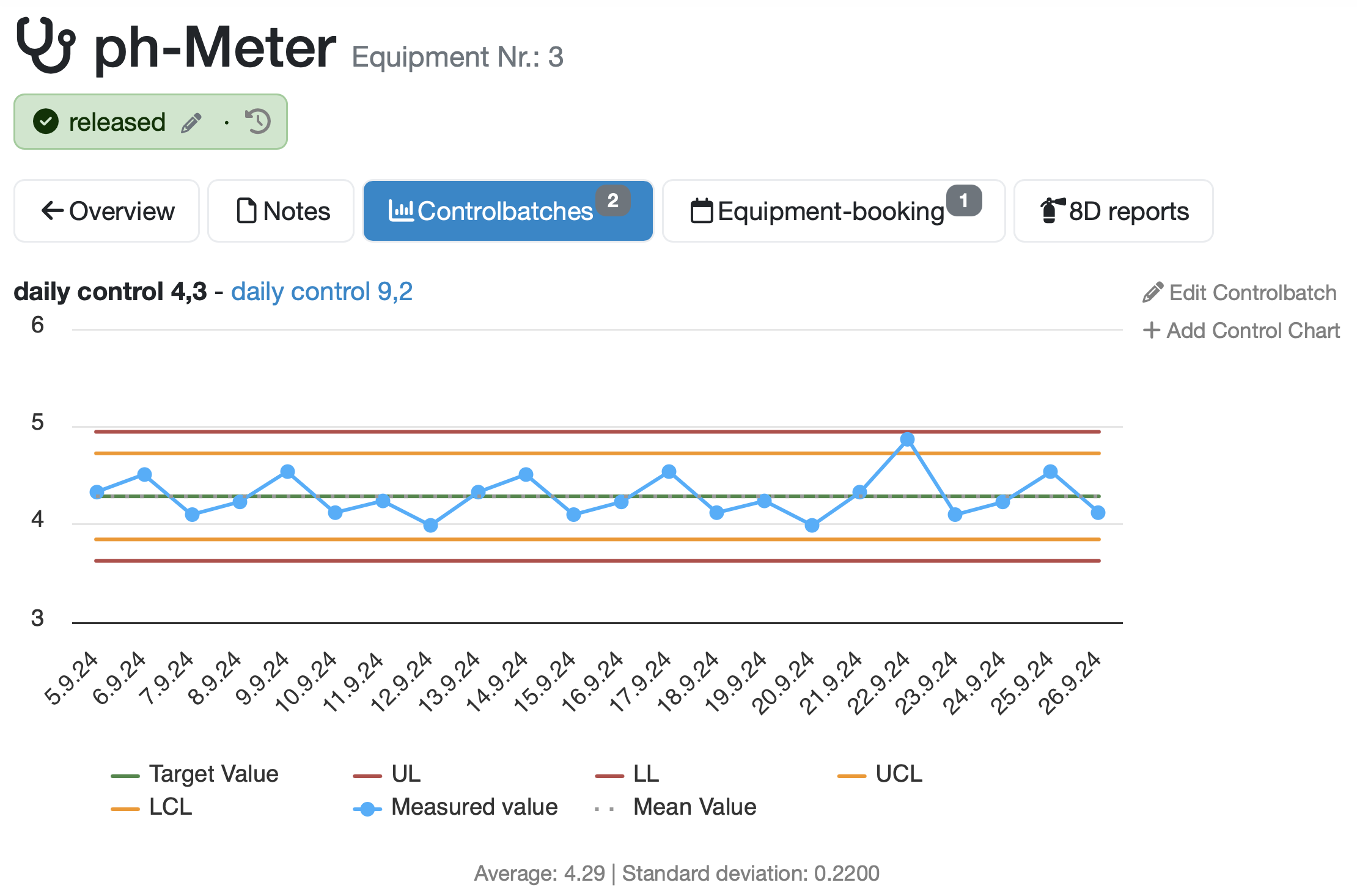Toggle UL line visibility in legend
1357x896 pixels.
pos(405,774)
